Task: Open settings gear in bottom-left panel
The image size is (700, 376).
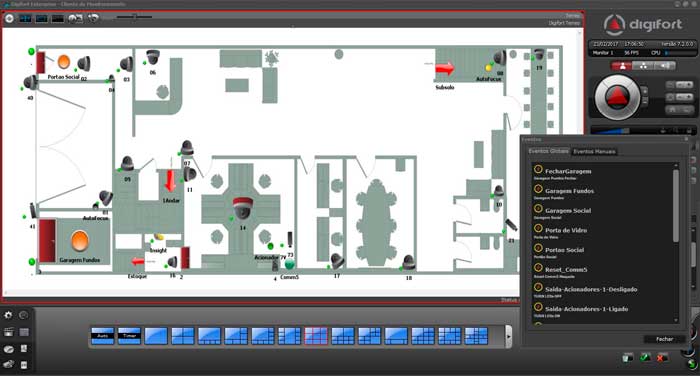Action: point(8,315)
